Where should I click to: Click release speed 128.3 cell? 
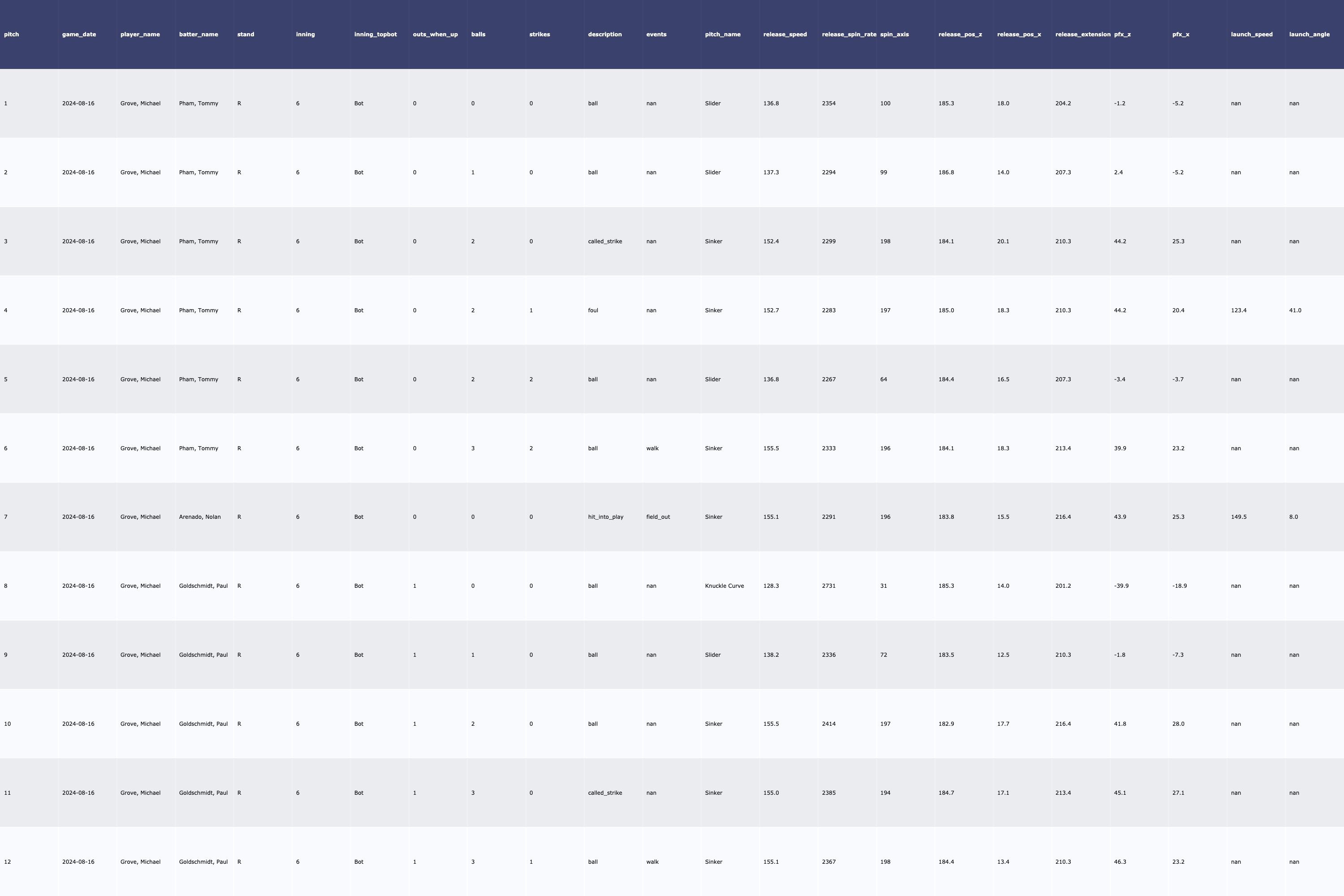tap(771, 586)
